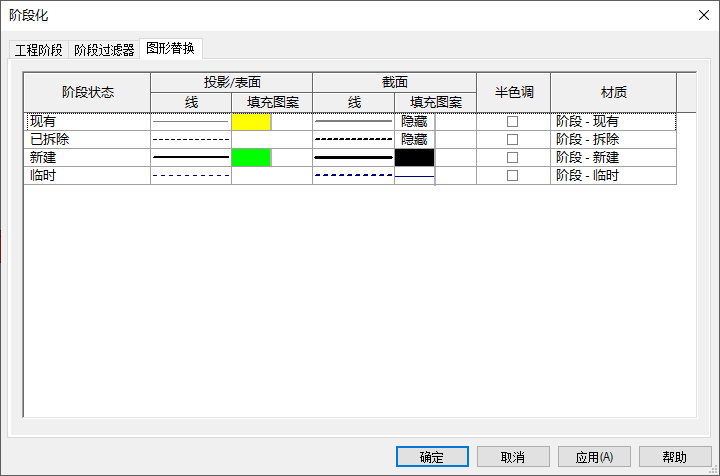Click empty projection fill cell for 临时
This screenshot has width=720, height=476.
[x=272, y=175]
